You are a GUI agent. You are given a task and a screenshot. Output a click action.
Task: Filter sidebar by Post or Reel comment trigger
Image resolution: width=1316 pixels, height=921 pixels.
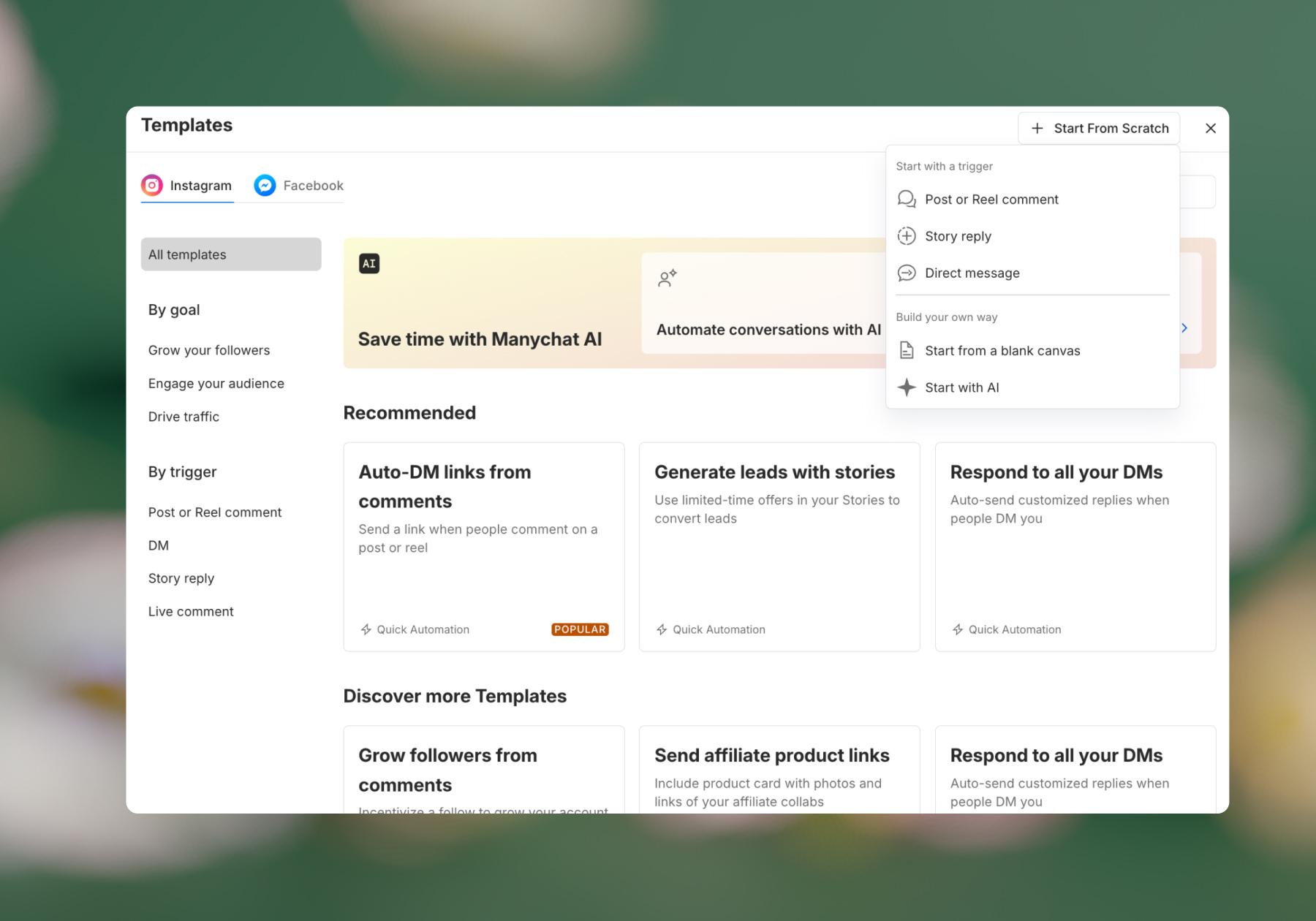click(x=215, y=512)
